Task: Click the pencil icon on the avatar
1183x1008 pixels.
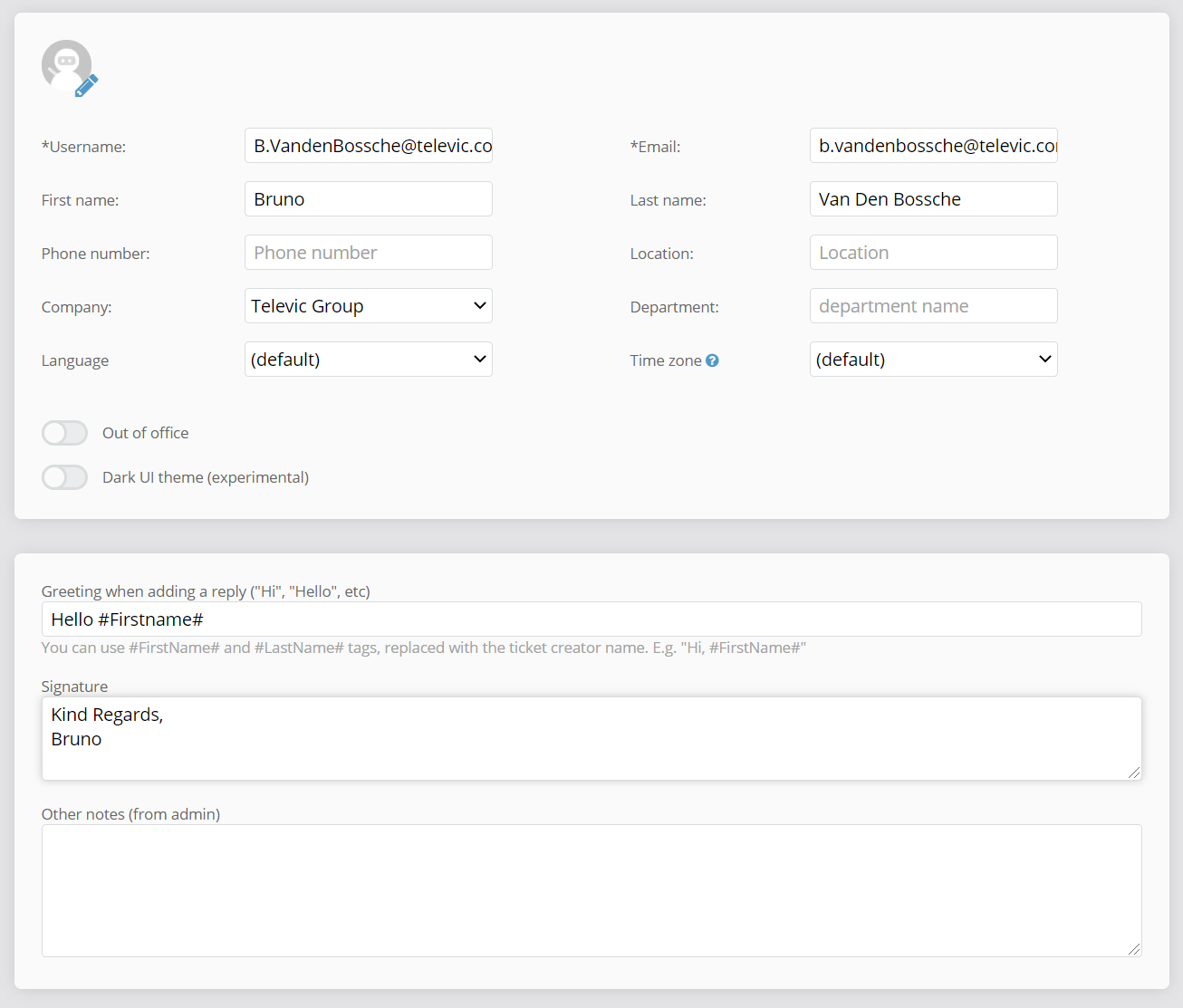Action: click(86, 86)
